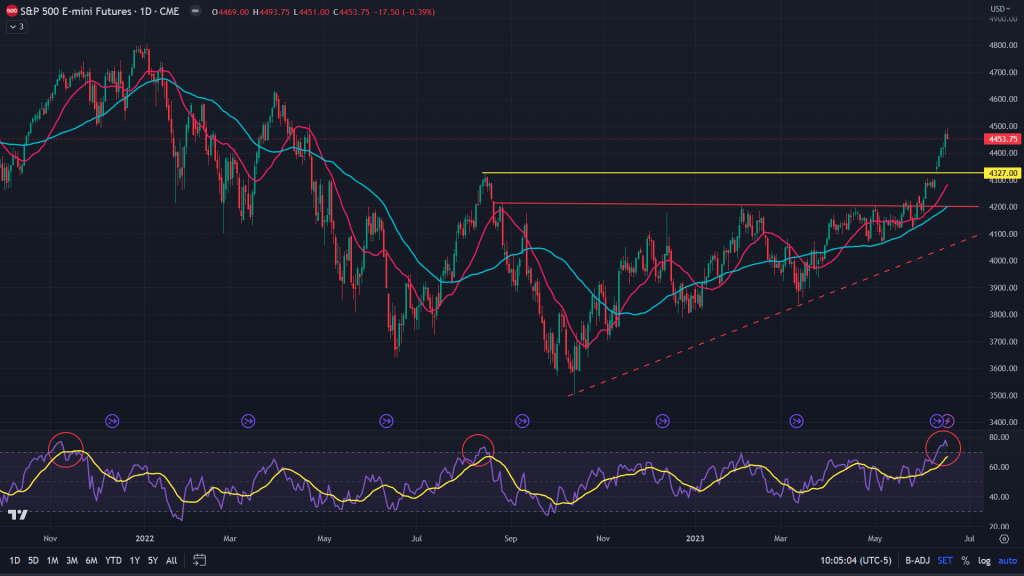
Task: Open the USD currency dropdown
Action: point(1000,9)
